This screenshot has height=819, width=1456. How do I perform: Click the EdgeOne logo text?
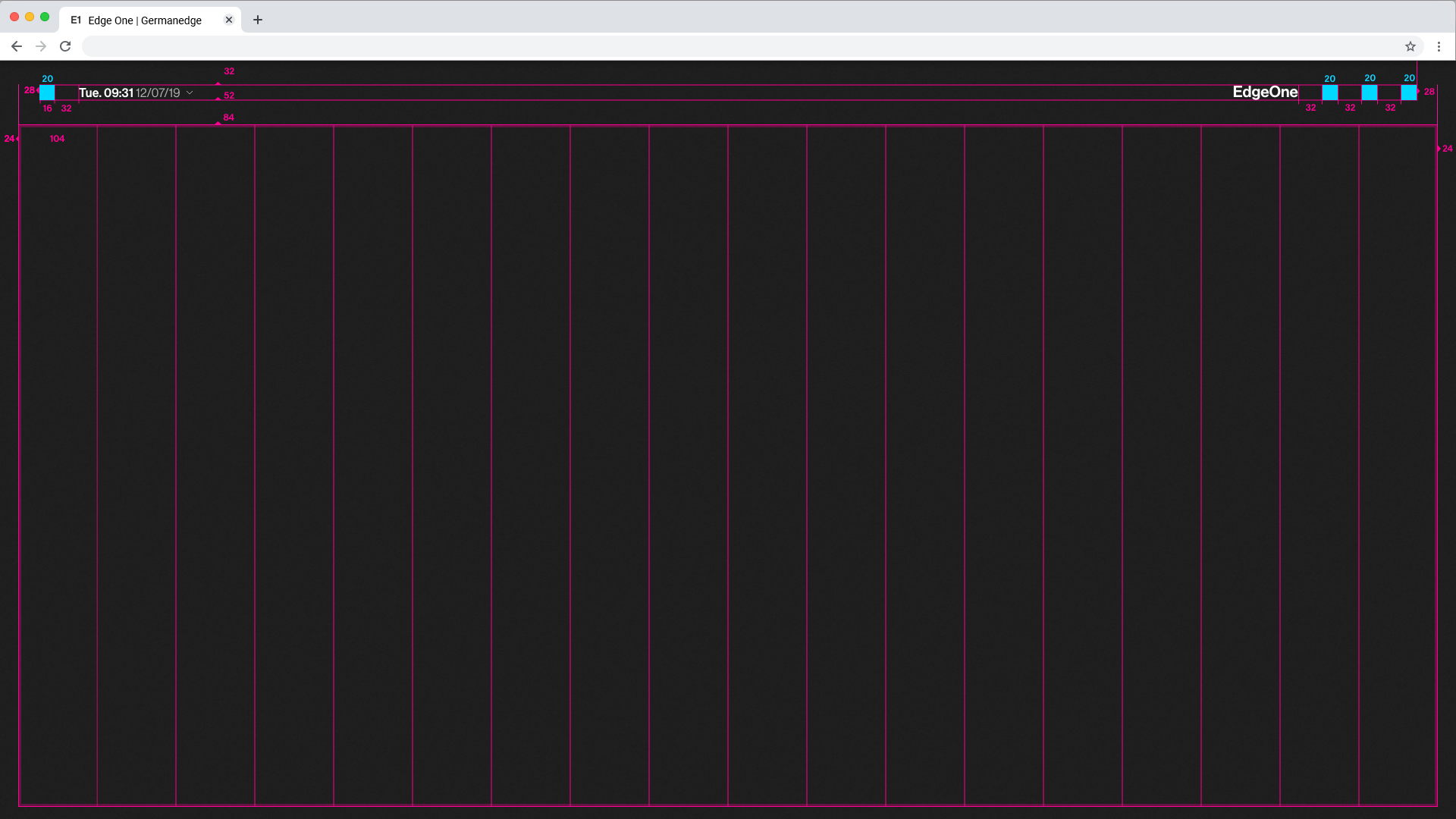(x=1264, y=92)
